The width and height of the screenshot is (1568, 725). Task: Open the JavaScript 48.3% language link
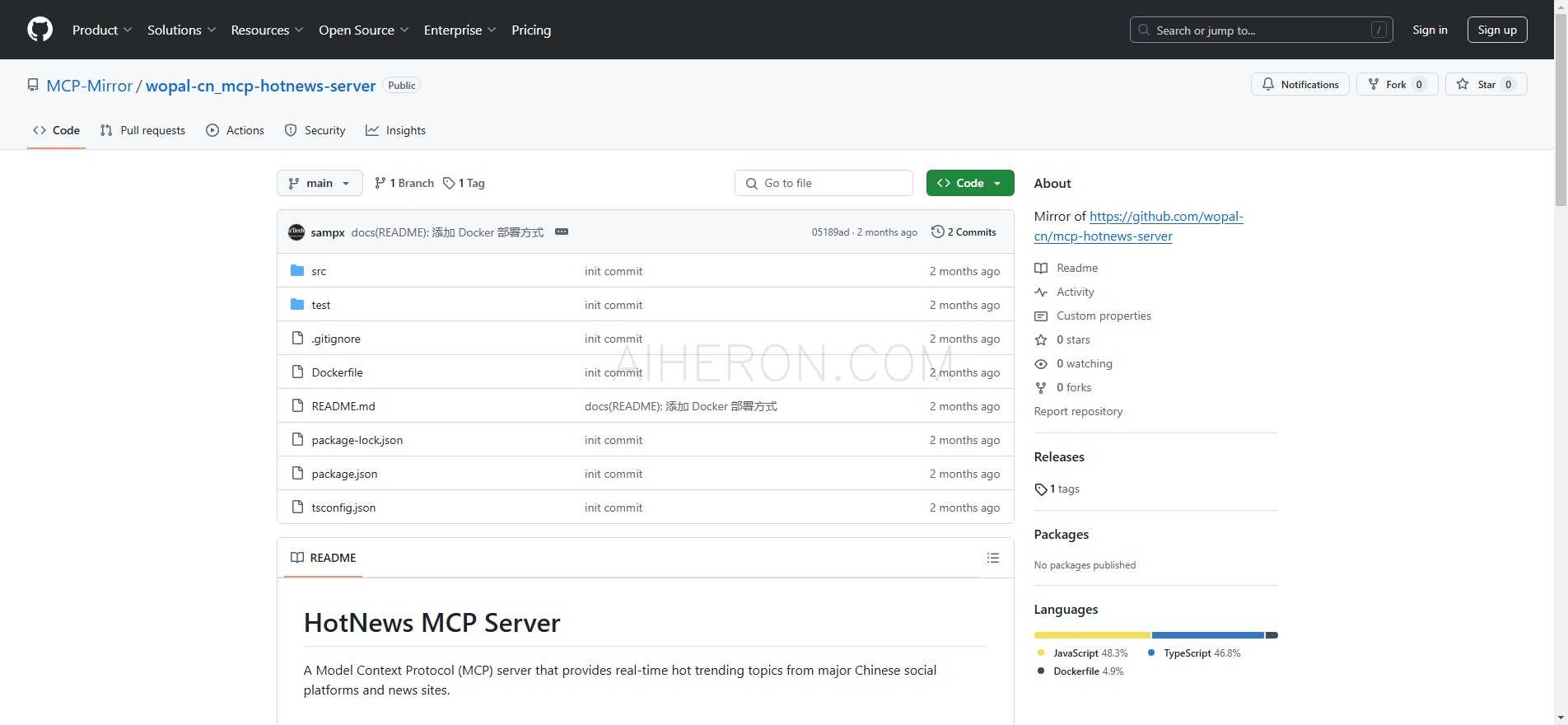tap(1082, 653)
